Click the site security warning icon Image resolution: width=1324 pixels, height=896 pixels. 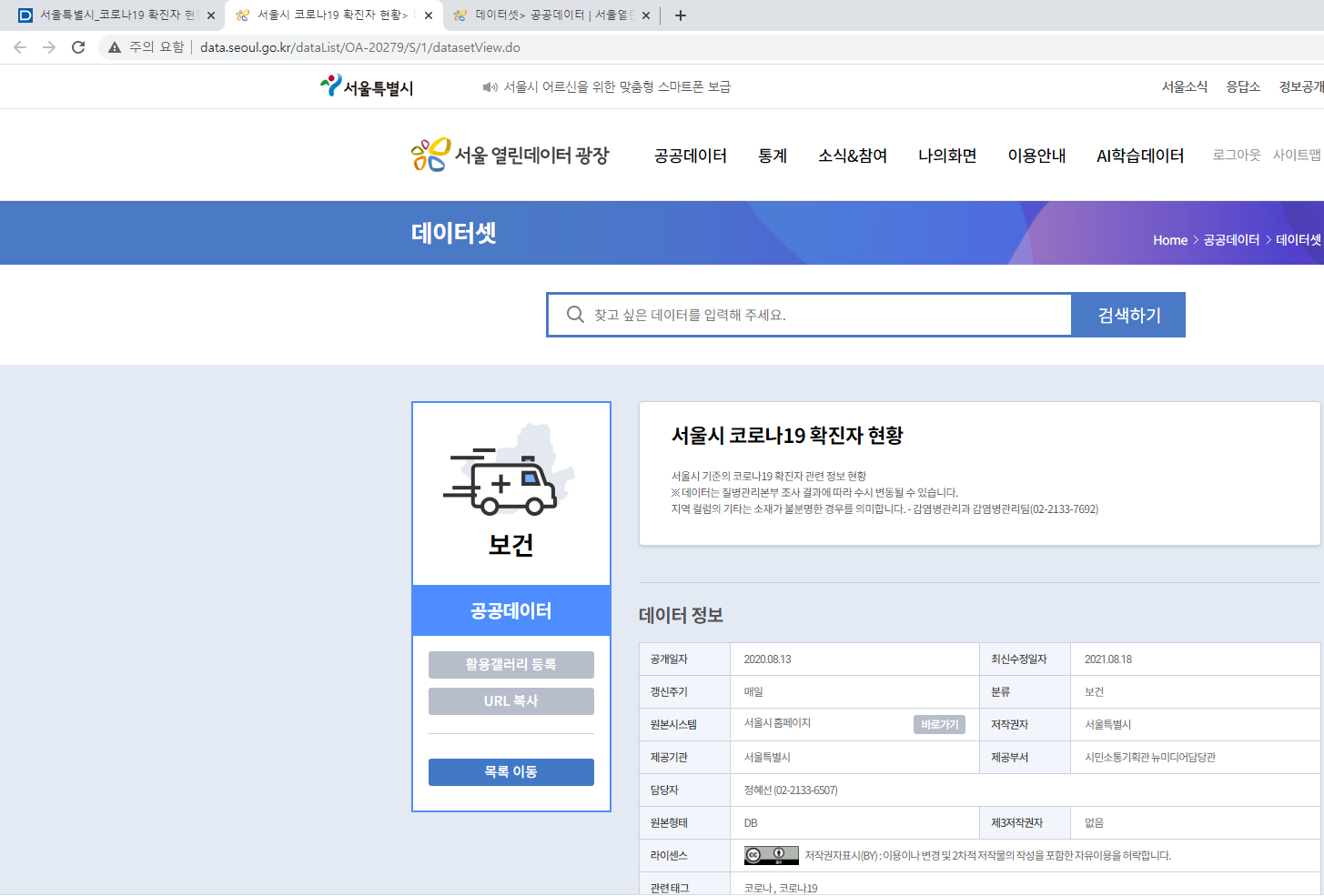tap(115, 47)
